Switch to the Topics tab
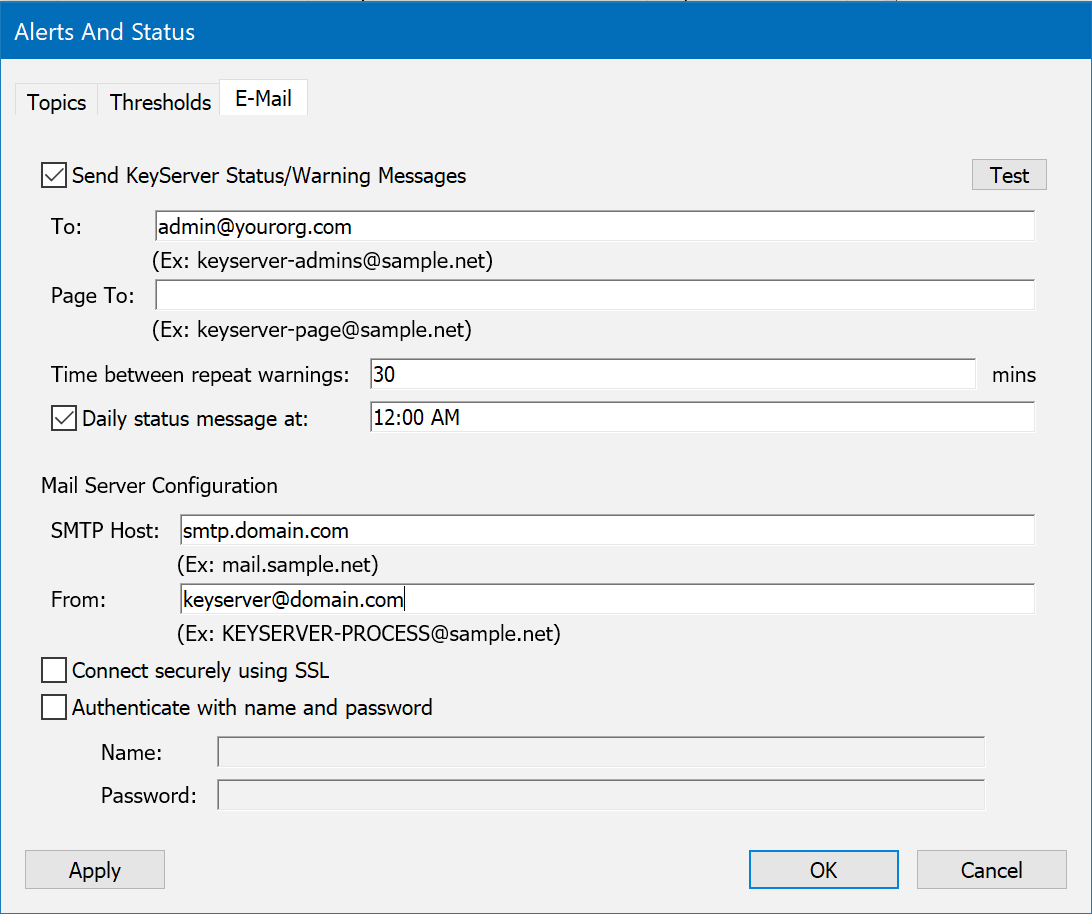1092x914 pixels. click(56, 102)
